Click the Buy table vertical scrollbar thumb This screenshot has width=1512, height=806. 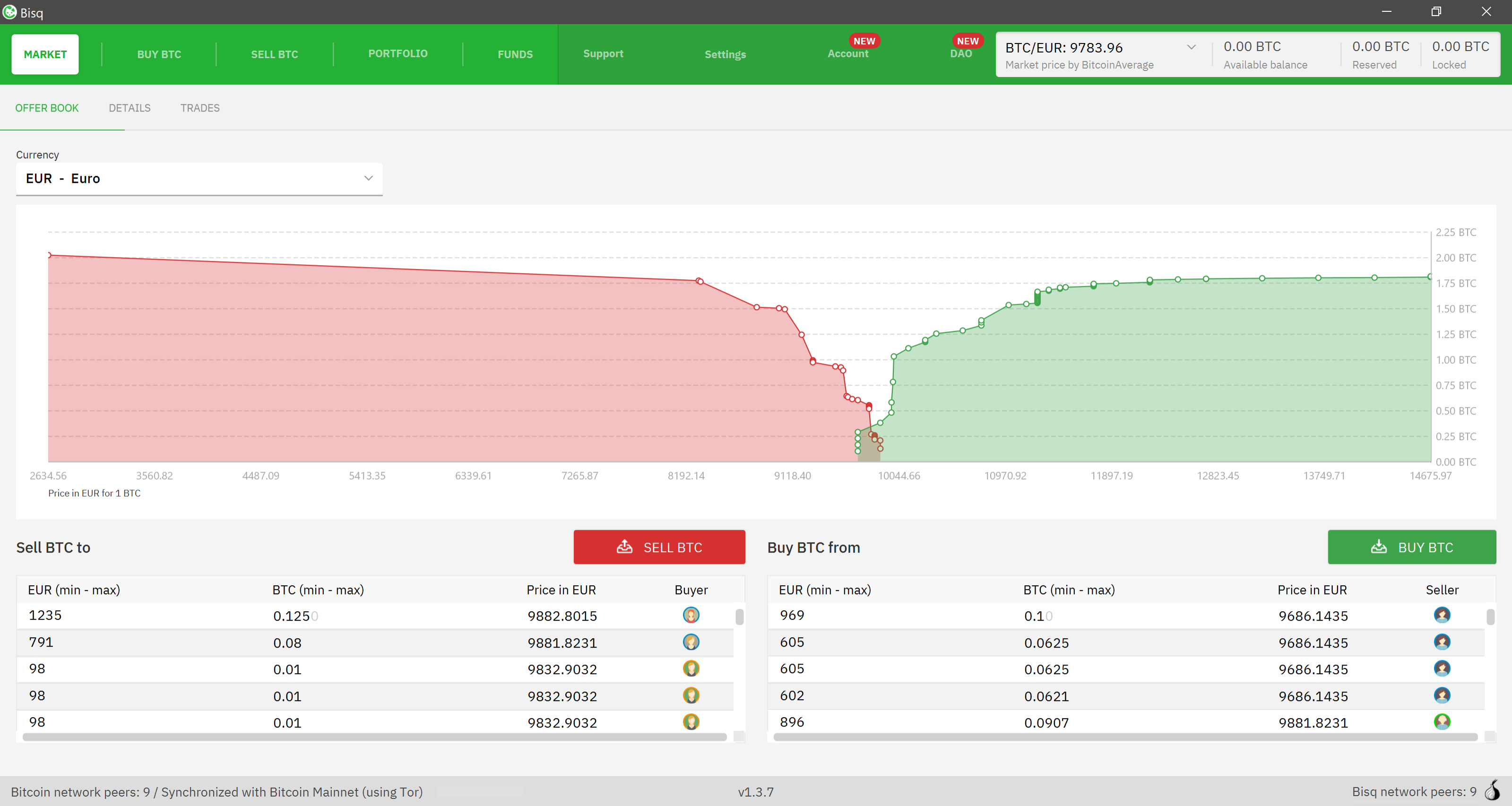(x=1490, y=616)
